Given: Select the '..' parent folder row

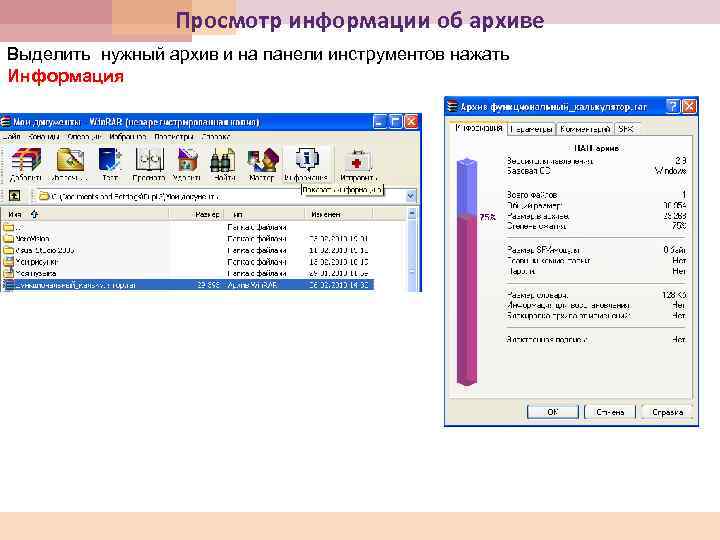Looking at the screenshot, I should 187,227.
